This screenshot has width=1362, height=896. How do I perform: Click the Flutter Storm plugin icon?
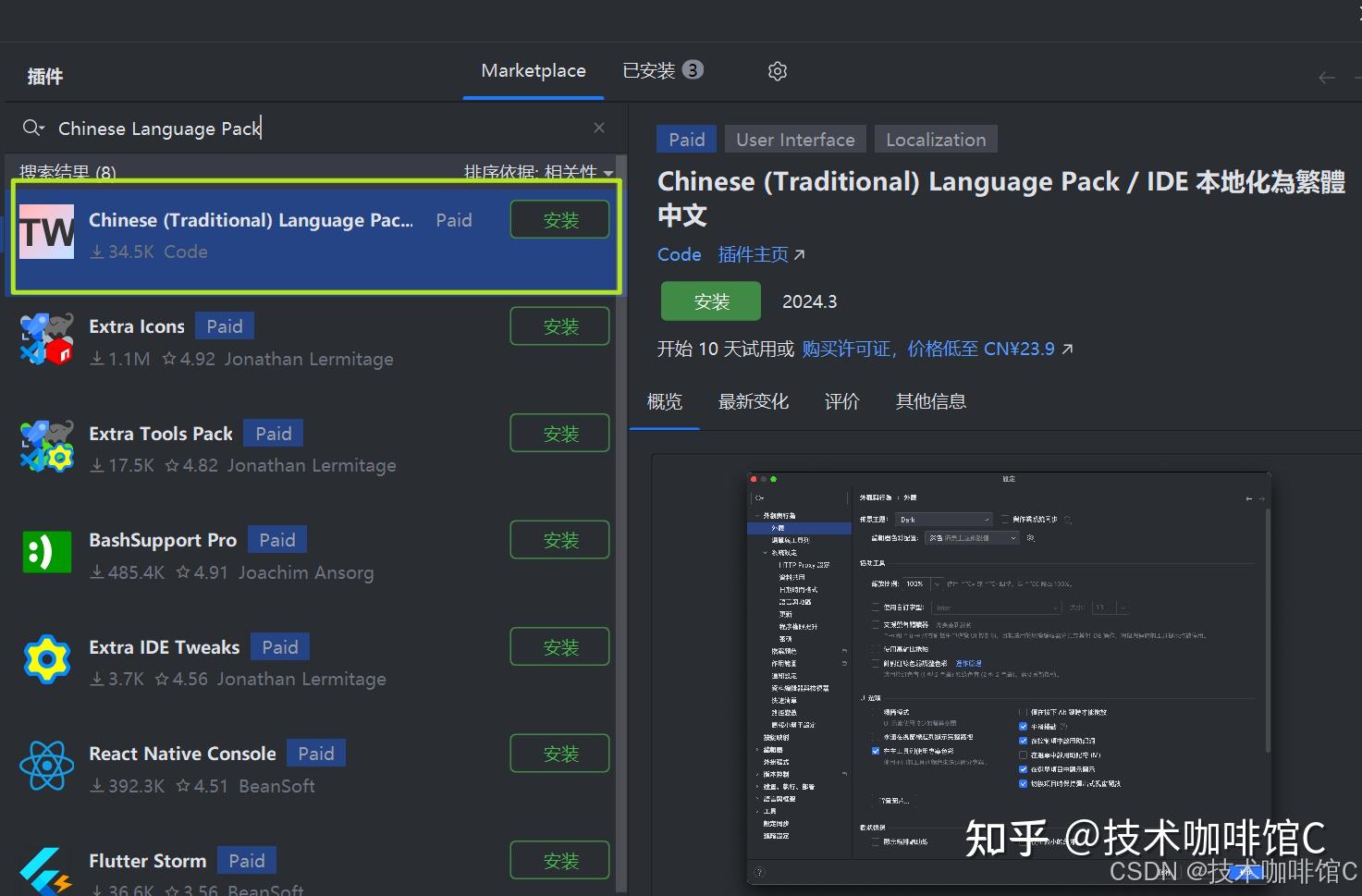[46, 869]
